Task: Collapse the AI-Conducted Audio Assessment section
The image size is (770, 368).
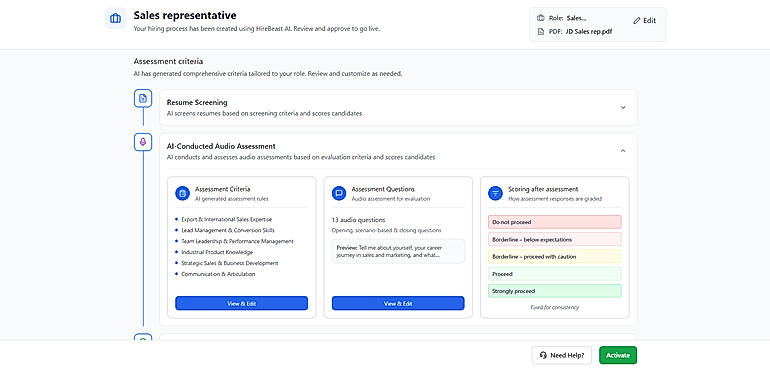Action: (x=623, y=151)
